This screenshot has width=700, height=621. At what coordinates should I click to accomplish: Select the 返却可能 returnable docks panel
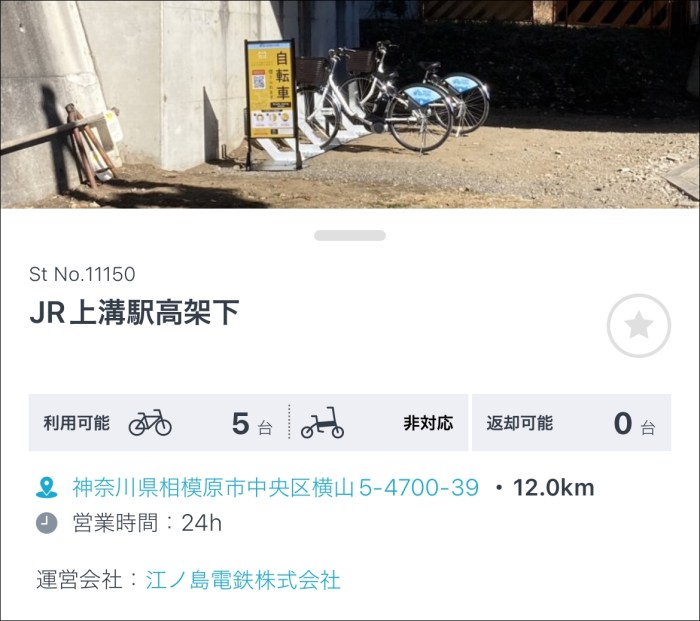coord(571,422)
